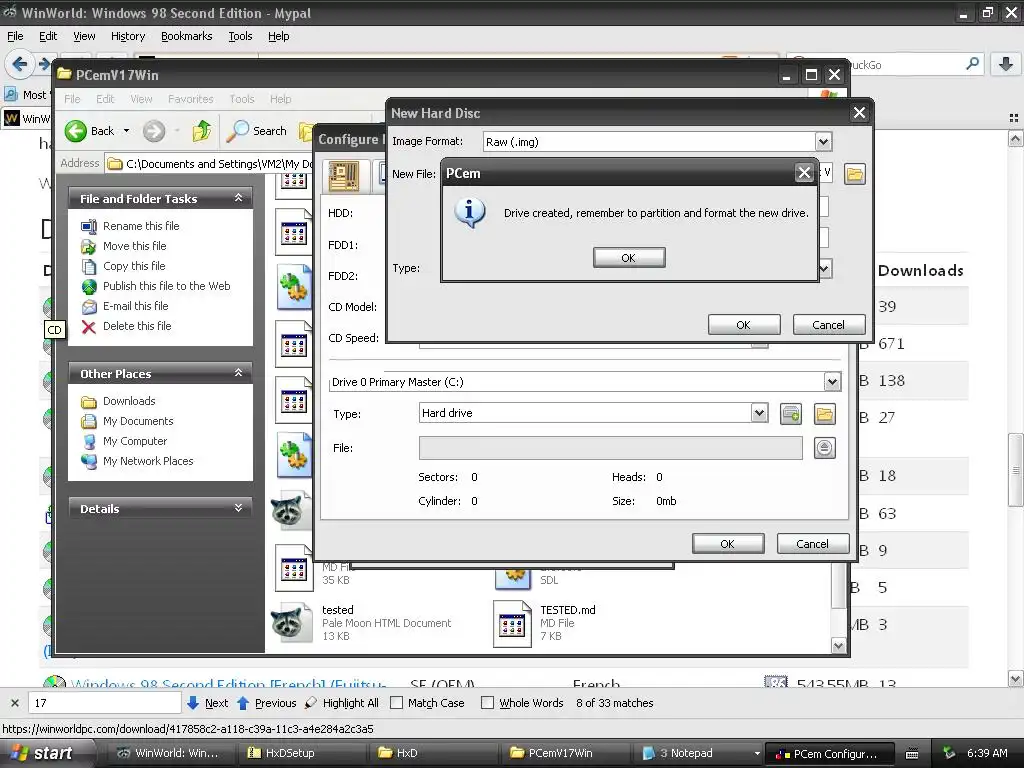Expand the Drive 0 Primary Master drive selector
Screen dimensions: 1024x768
pos(832,382)
